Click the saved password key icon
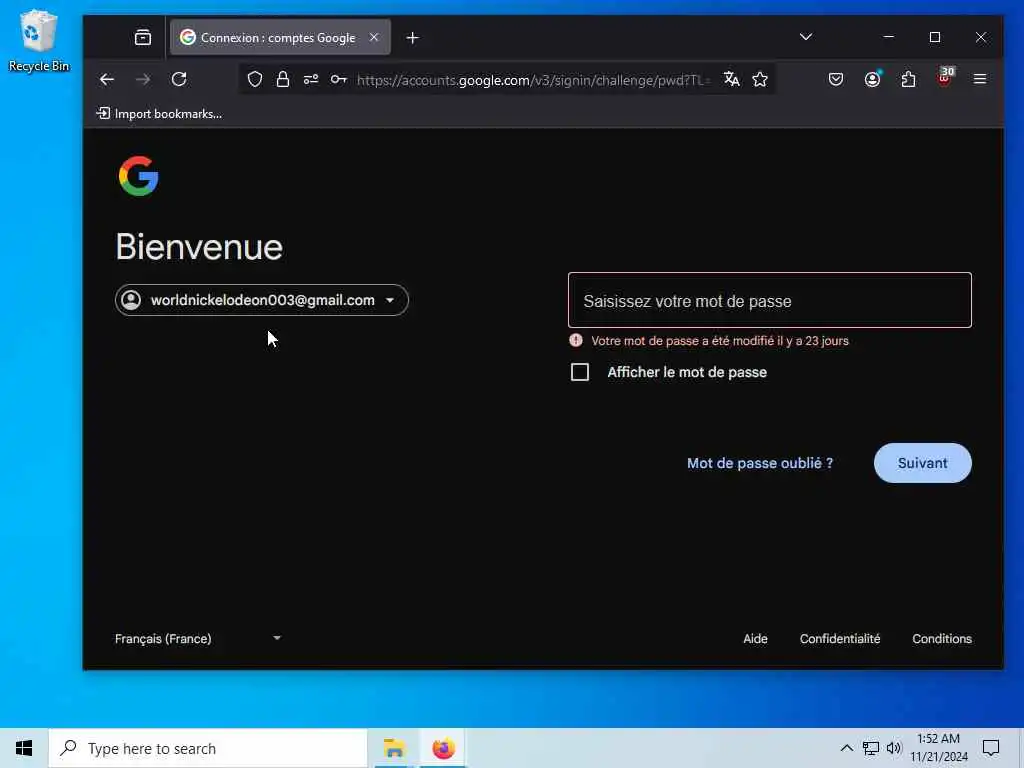 338,80
